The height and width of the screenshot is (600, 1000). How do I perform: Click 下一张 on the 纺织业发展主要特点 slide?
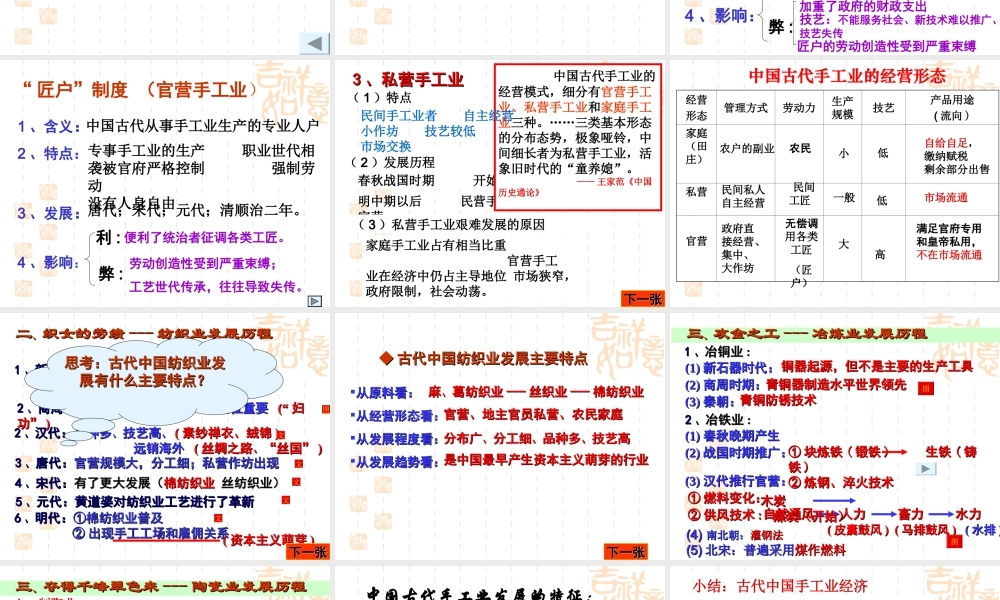(x=626, y=552)
